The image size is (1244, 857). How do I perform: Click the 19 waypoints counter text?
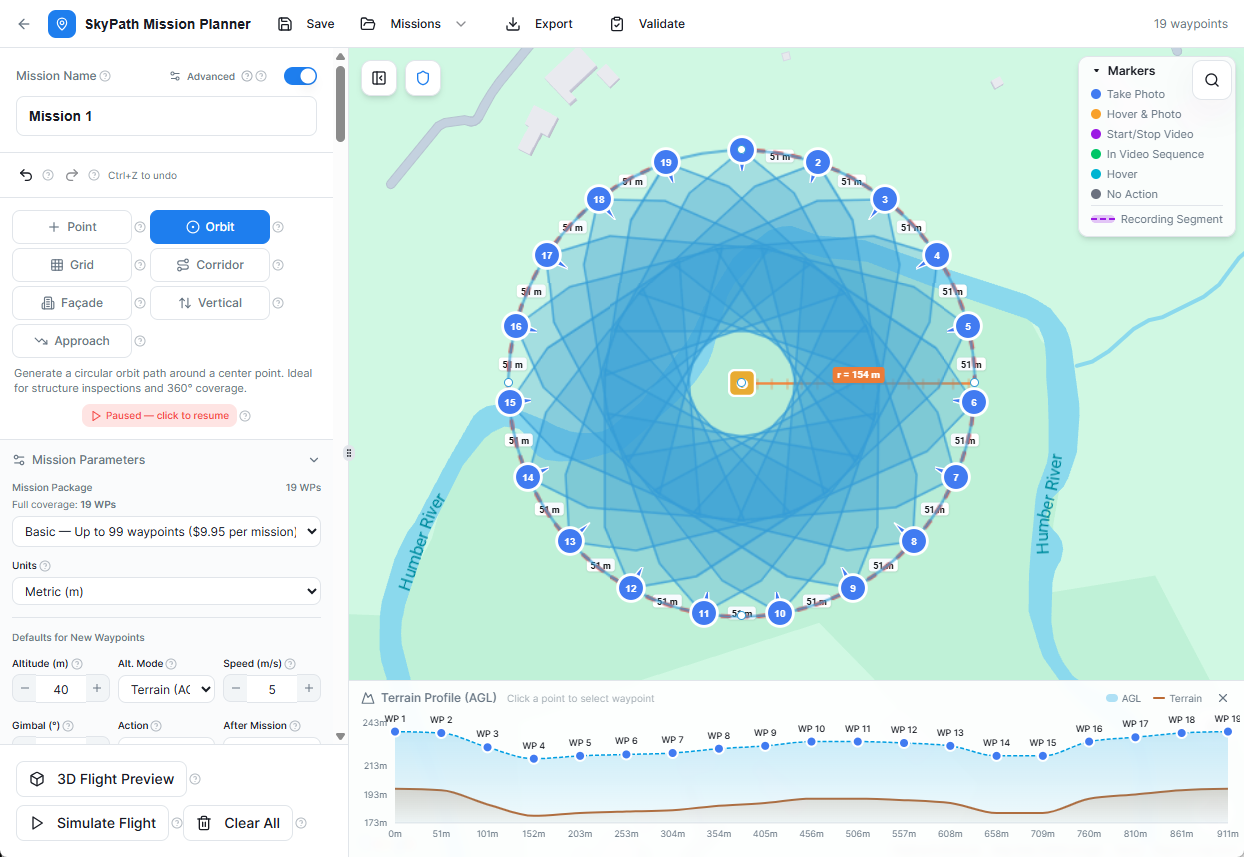click(1190, 24)
